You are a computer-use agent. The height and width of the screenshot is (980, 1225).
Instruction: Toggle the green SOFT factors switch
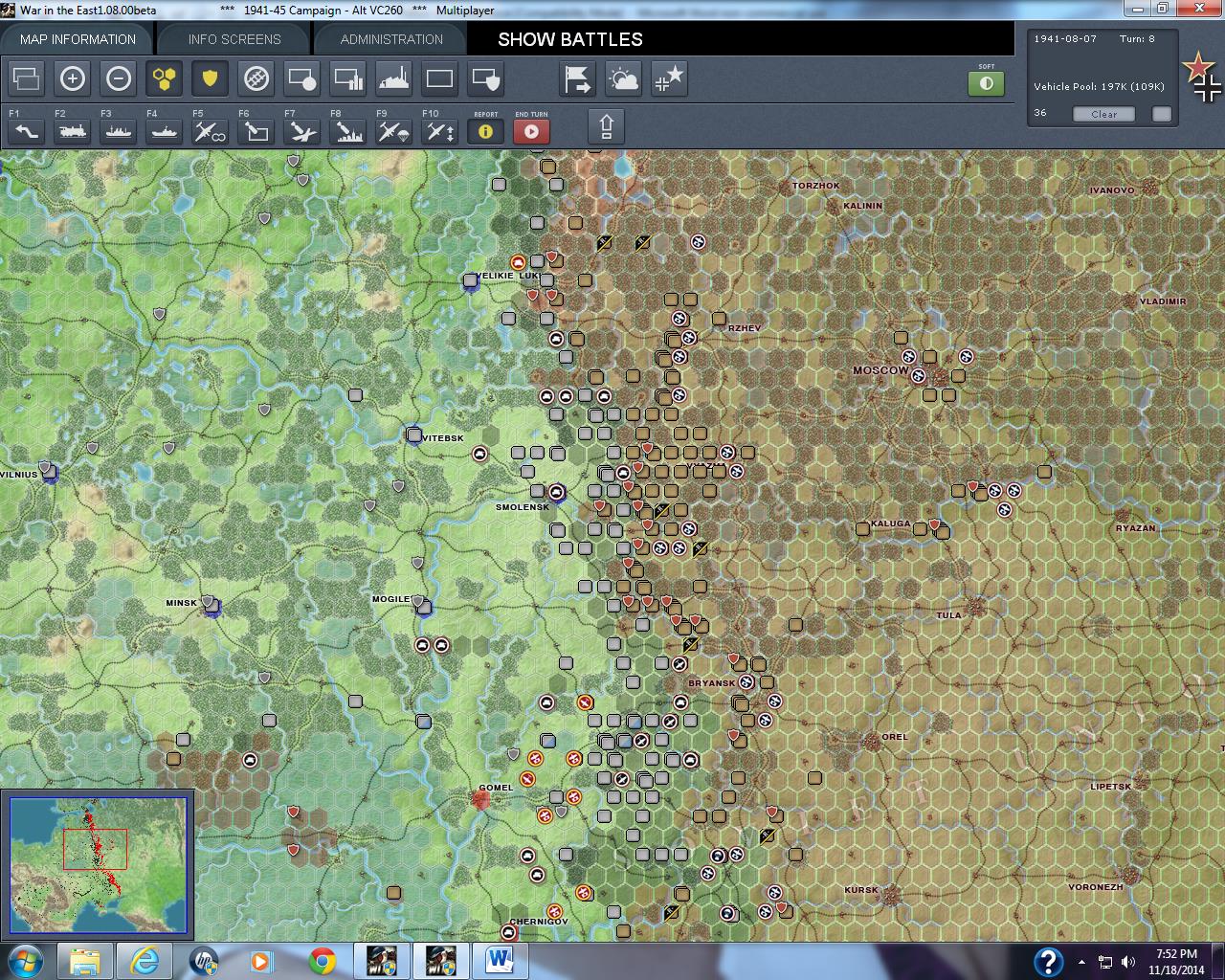pos(987,83)
